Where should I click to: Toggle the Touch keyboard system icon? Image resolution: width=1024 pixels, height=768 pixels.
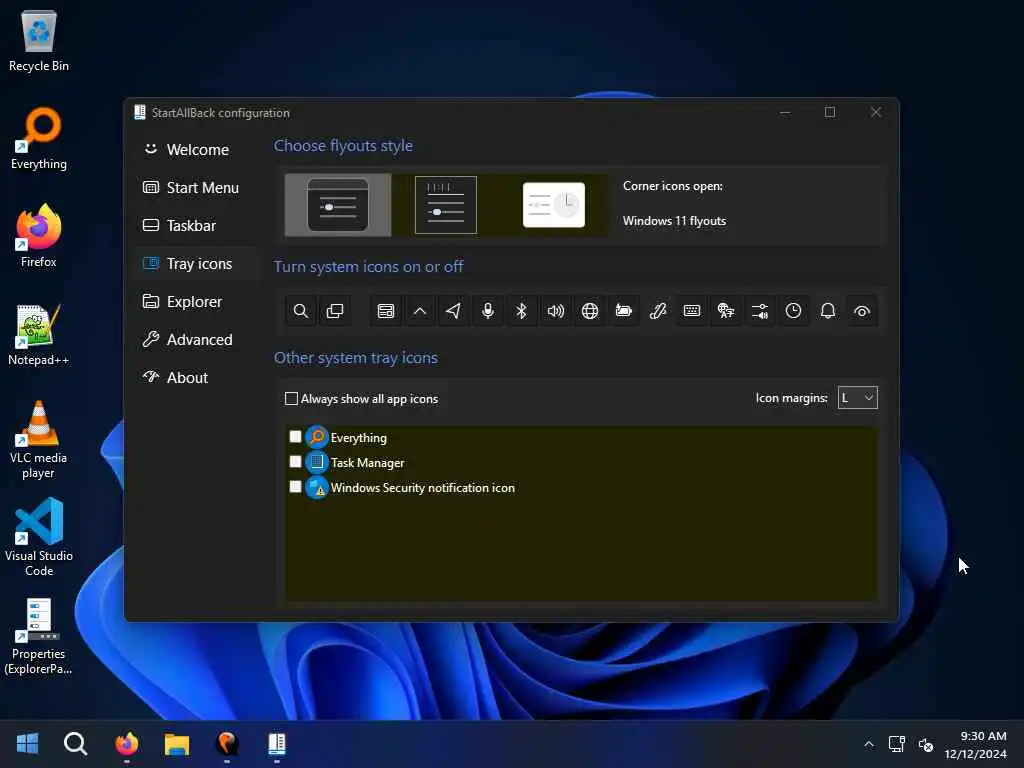(x=692, y=311)
